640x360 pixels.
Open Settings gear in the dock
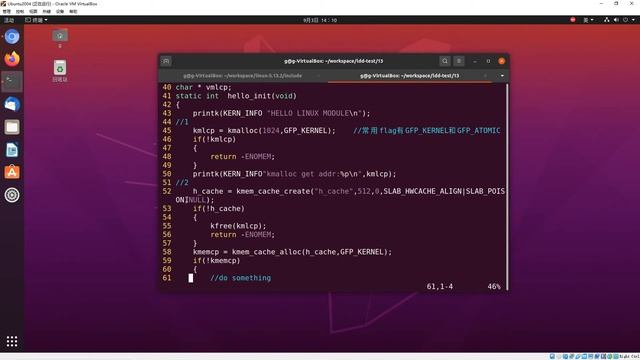[12, 195]
